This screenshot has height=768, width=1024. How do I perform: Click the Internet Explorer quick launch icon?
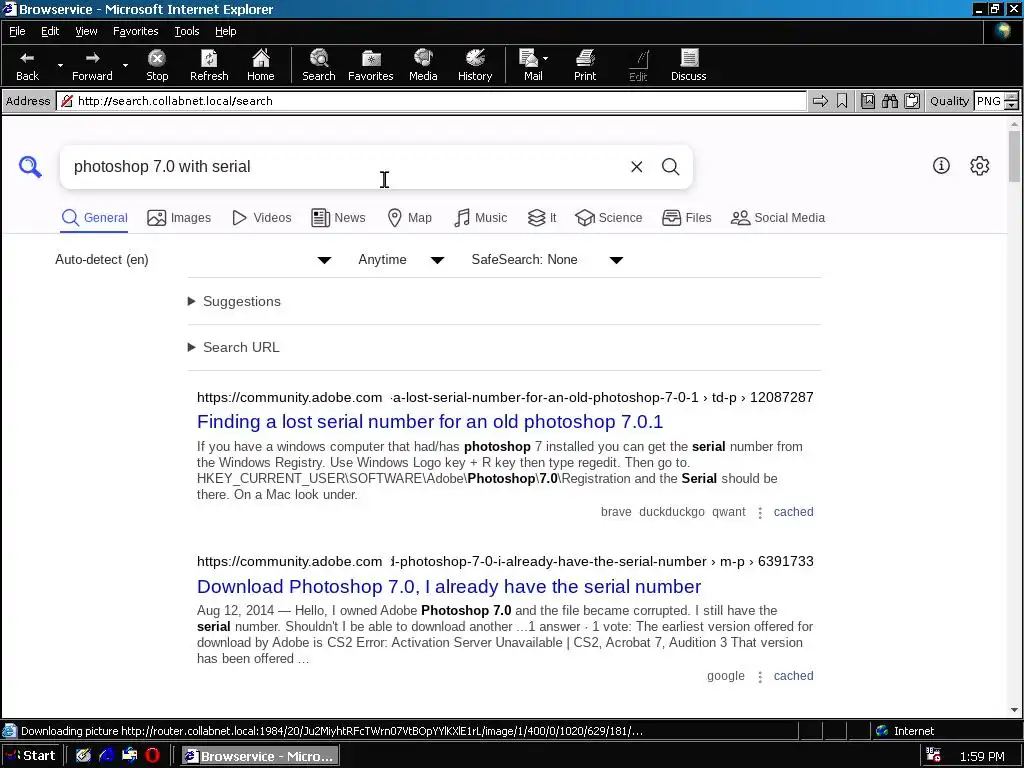(x=106, y=756)
